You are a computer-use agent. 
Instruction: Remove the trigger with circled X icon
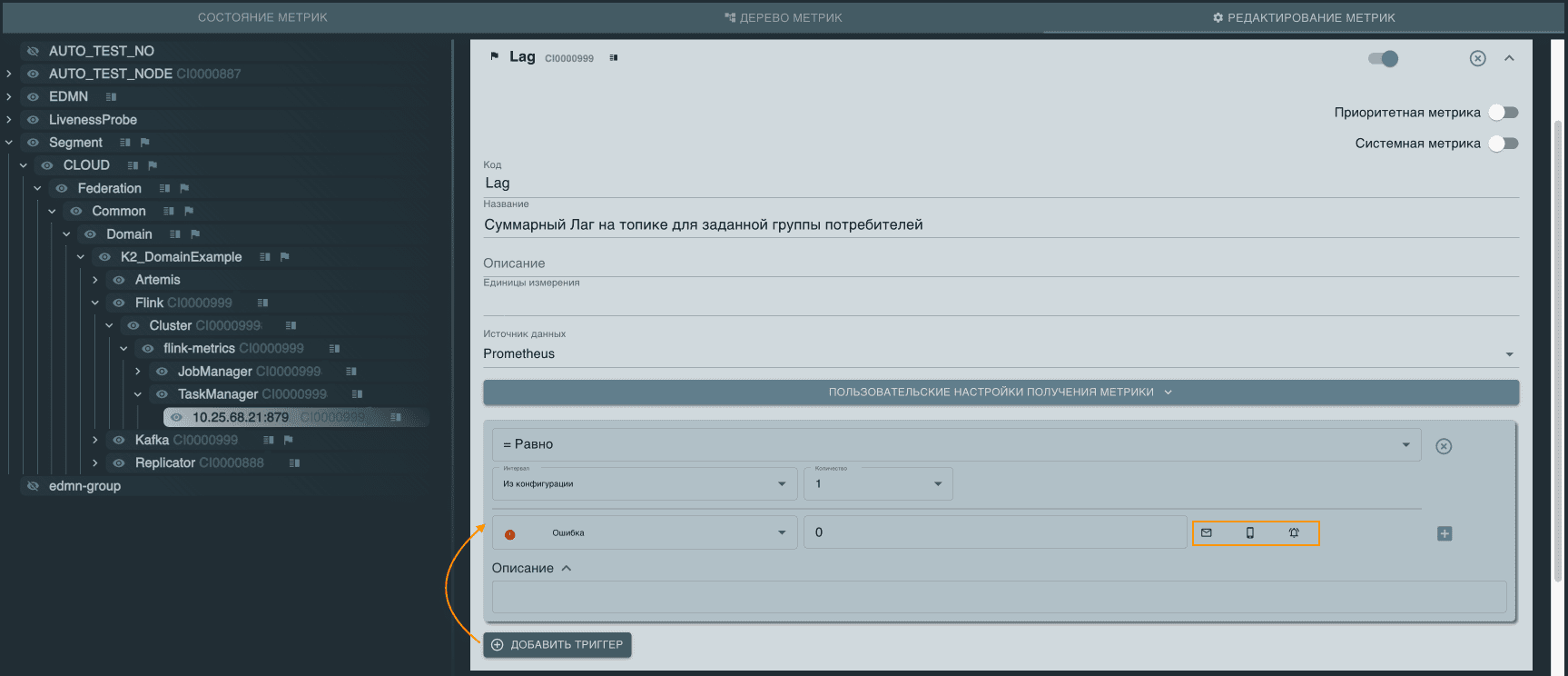click(1444, 446)
